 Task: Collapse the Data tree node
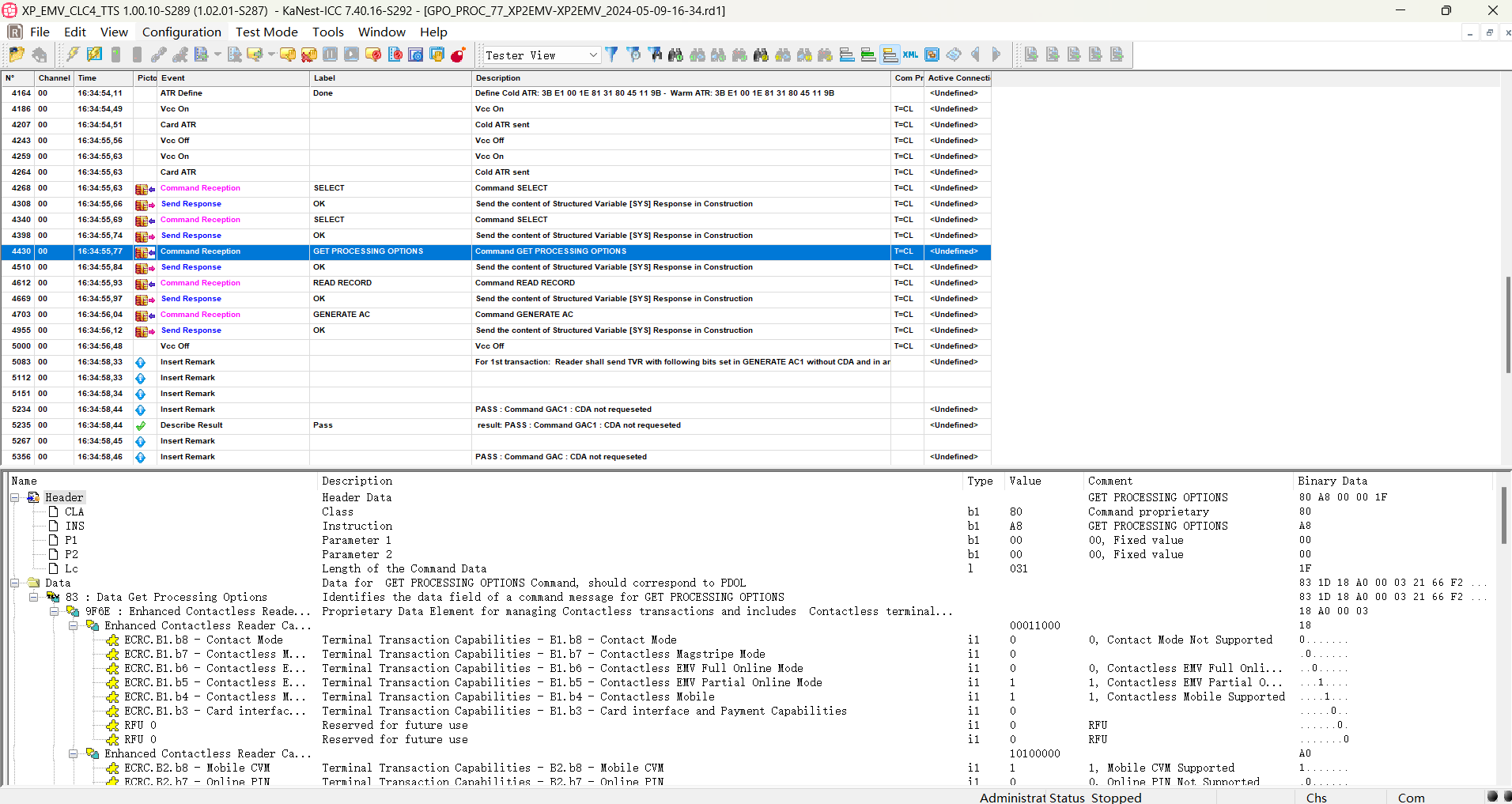pos(15,583)
